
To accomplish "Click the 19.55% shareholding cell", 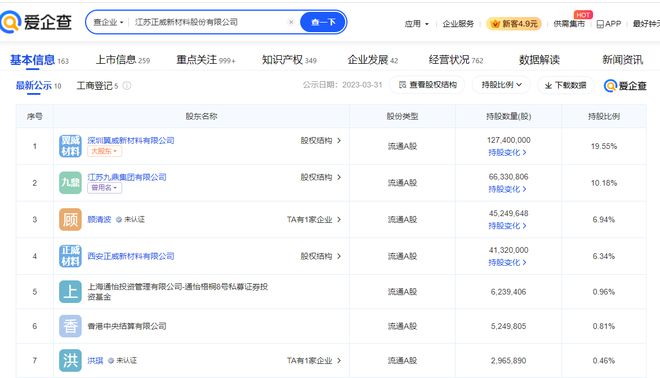I will coord(604,146).
